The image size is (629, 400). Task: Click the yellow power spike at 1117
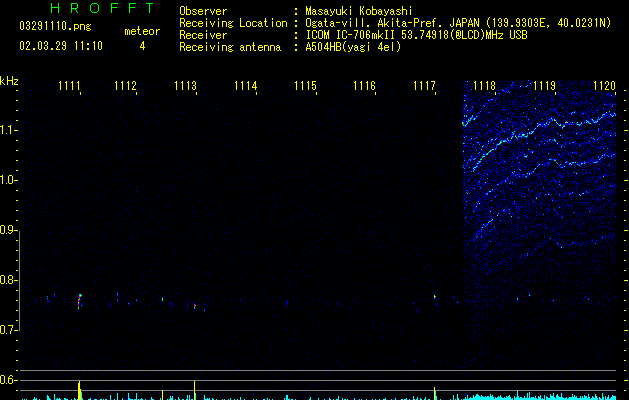pos(434,394)
